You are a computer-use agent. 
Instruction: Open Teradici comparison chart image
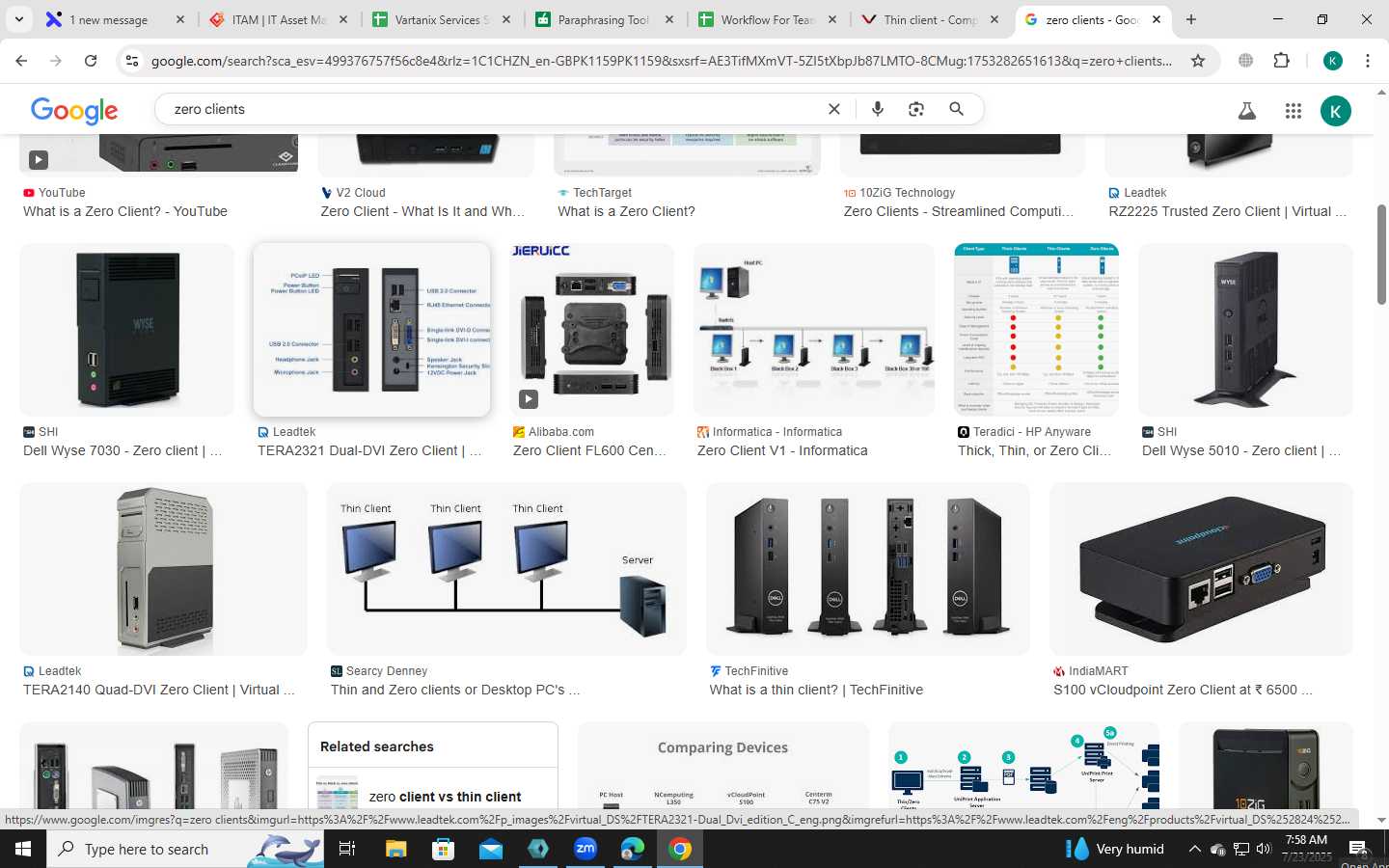(x=1036, y=330)
